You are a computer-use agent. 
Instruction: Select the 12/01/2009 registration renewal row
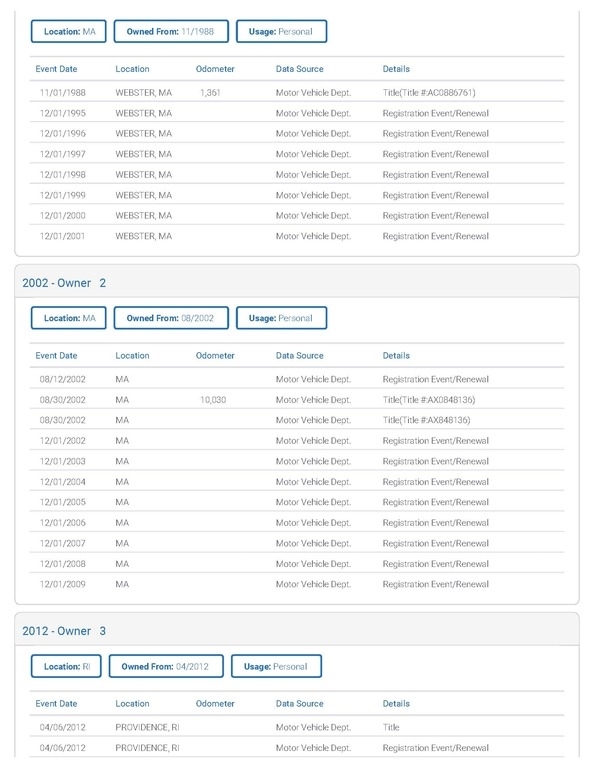click(297, 584)
